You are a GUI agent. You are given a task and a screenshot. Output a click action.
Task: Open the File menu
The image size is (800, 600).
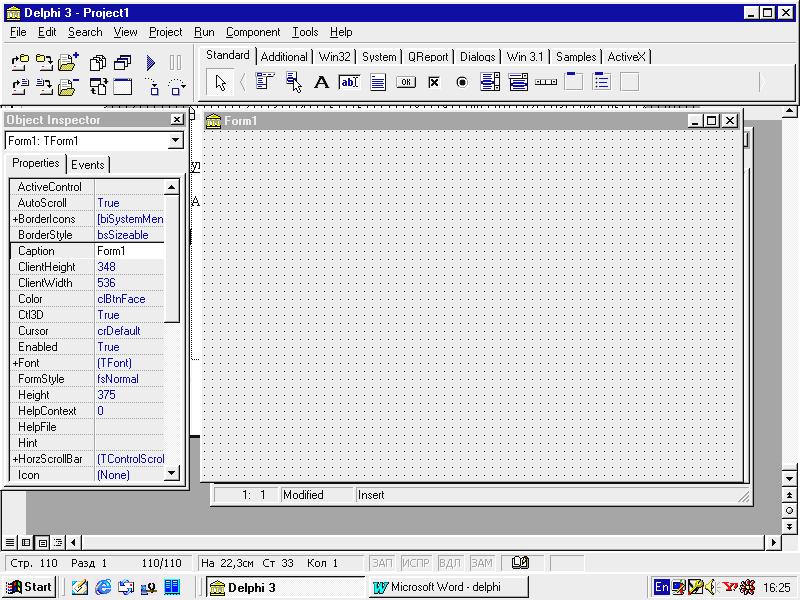[18, 32]
